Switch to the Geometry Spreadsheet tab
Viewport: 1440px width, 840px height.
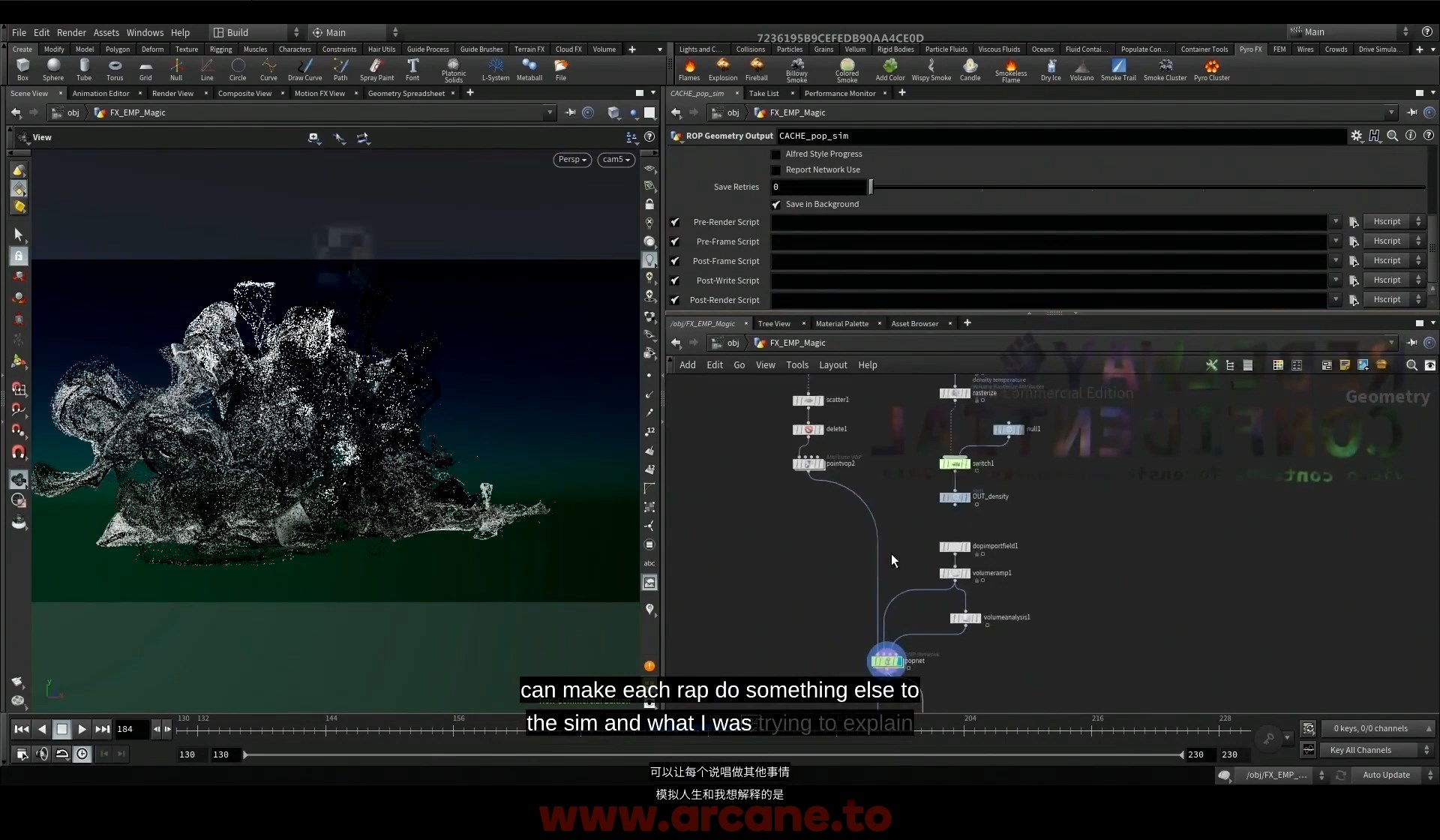click(406, 94)
